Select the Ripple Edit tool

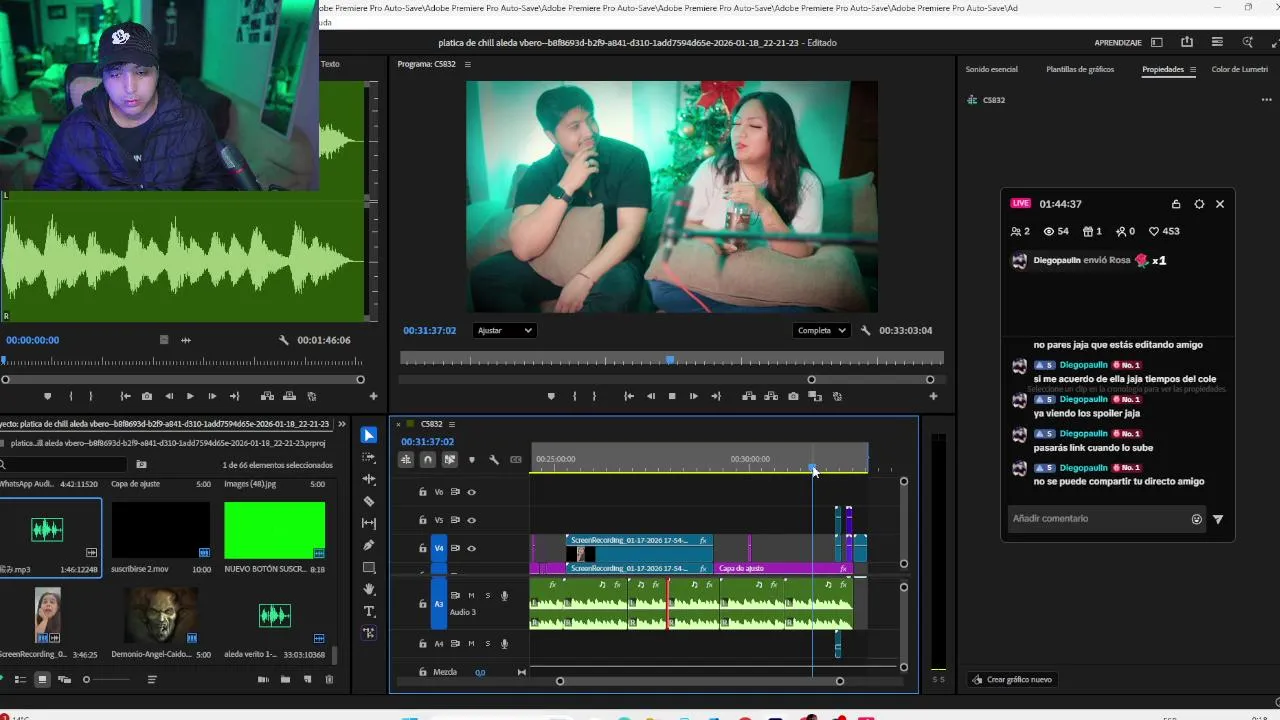coord(369,479)
